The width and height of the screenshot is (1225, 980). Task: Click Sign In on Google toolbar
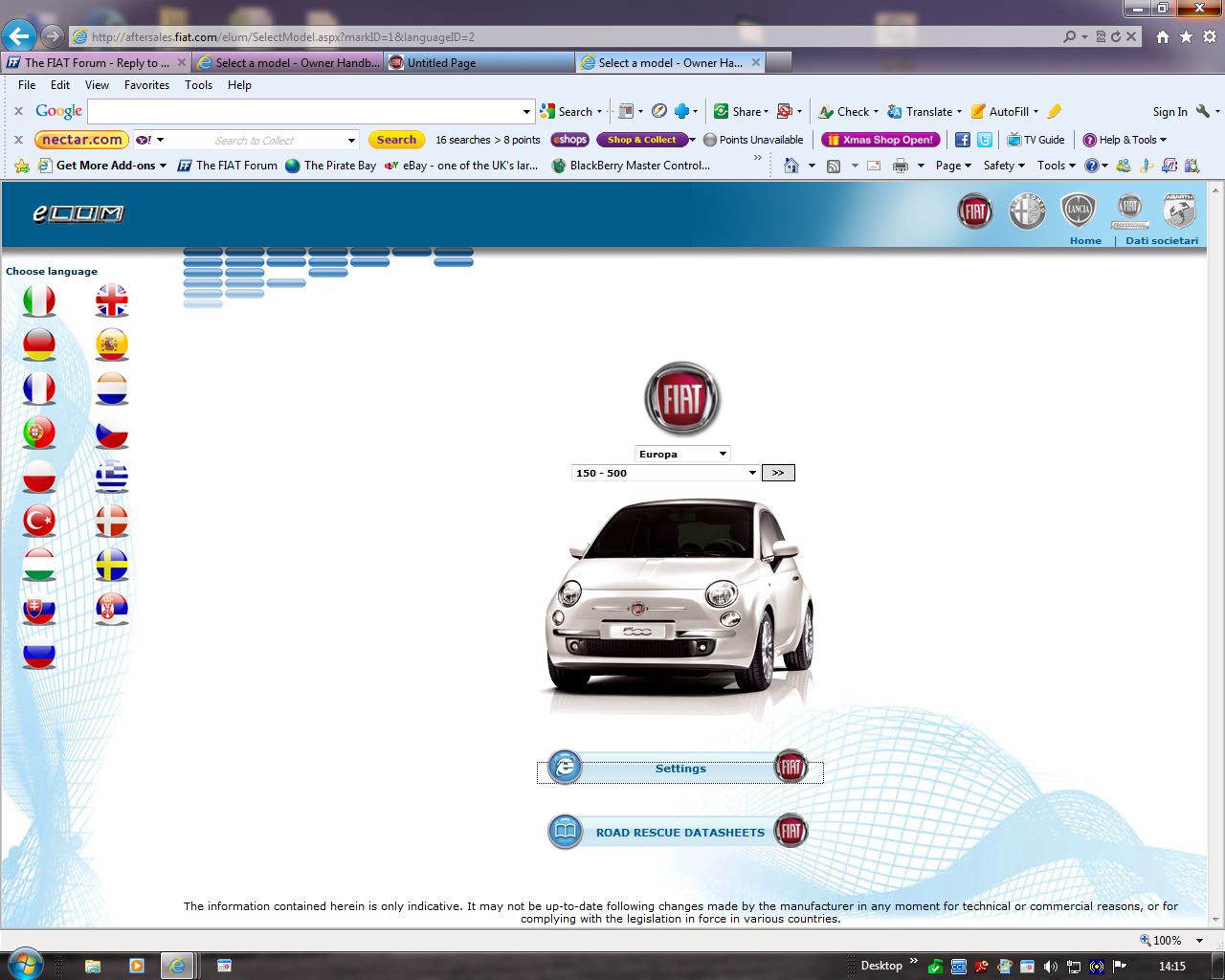pyautogui.click(x=1169, y=112)
